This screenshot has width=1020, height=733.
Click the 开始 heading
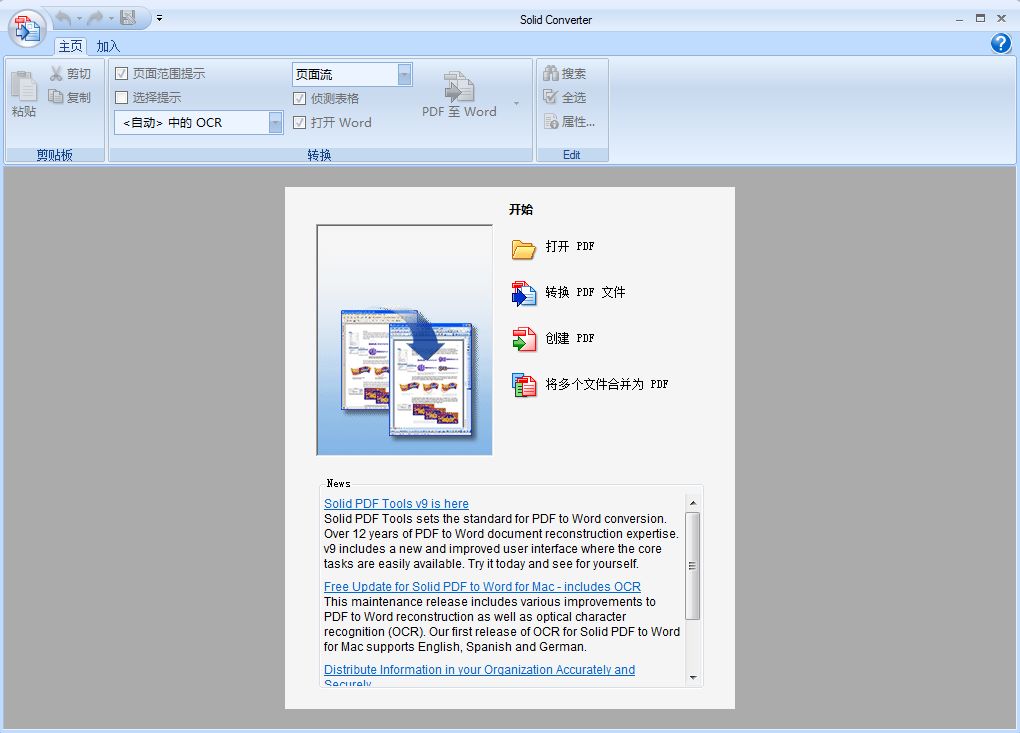tap(521, 209)
